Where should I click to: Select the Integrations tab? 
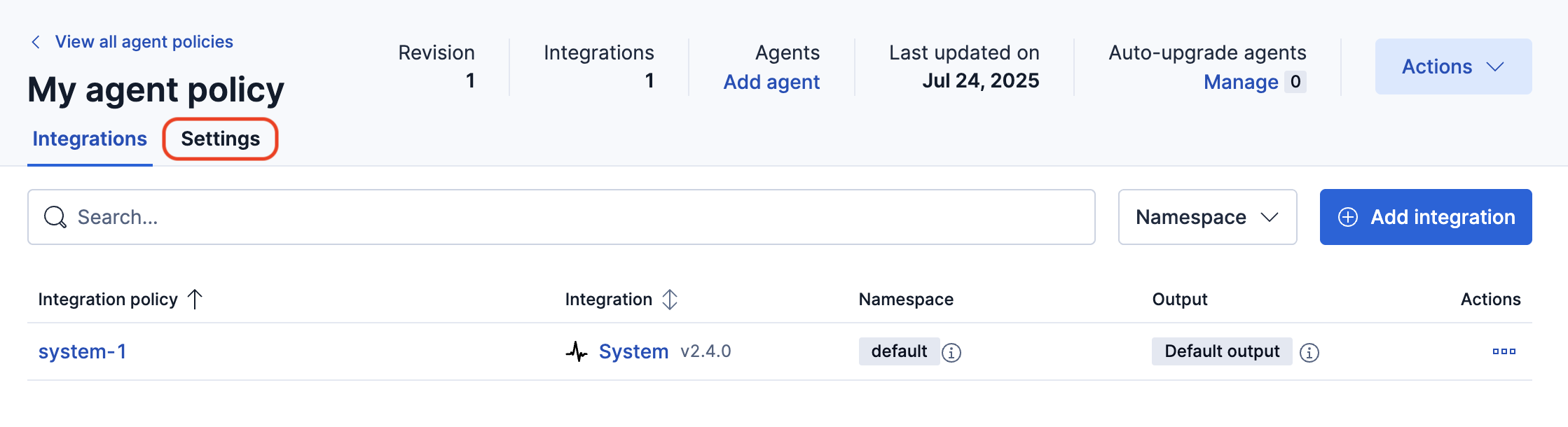[90, 139]
